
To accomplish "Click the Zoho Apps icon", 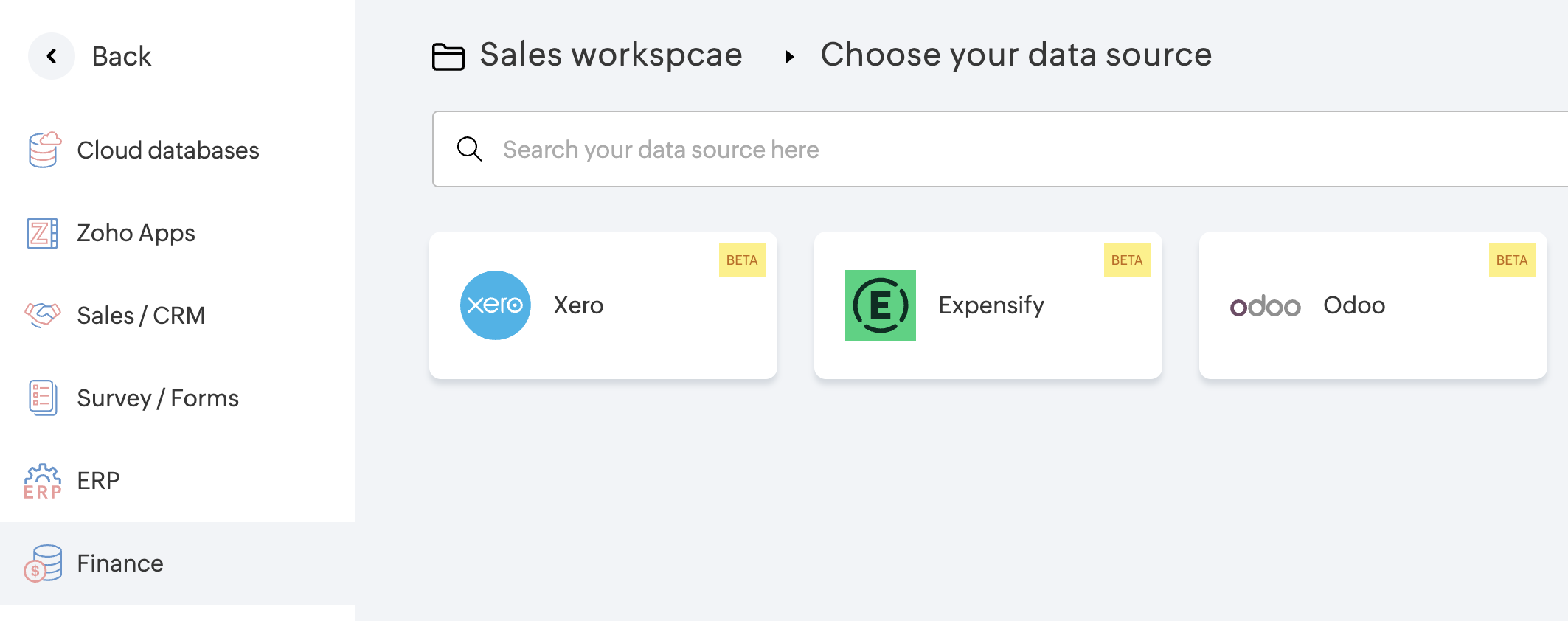I will click(42, 233).
